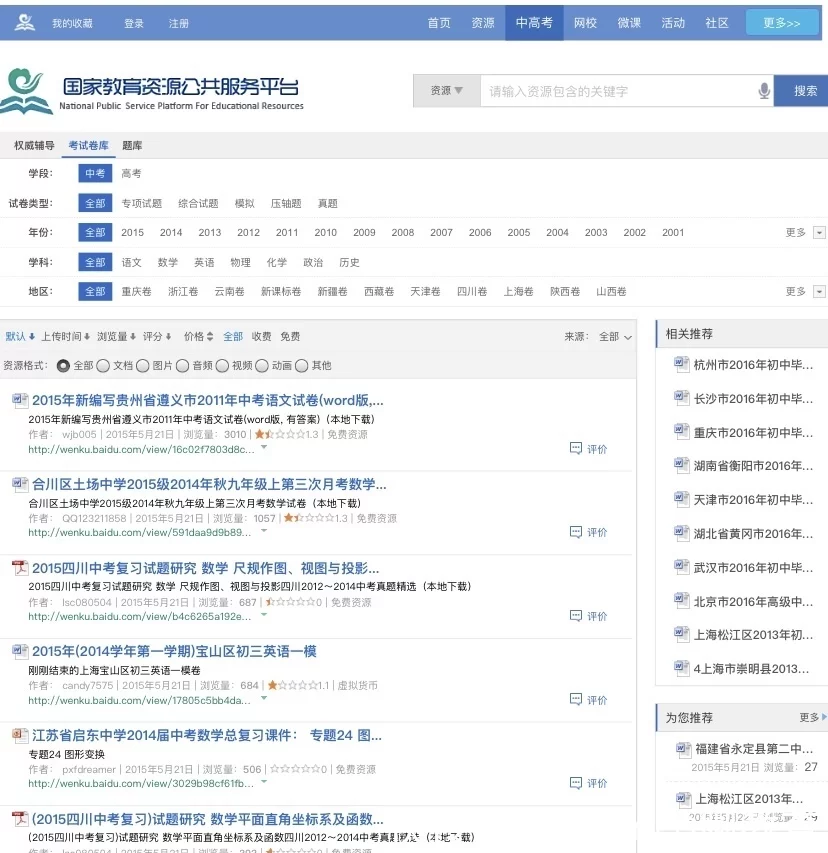Click the PowerPoint icon for 江苏省启东中学 result
Image resolution: width=828 pixels, height=853 pixels.
pos(20,736)
